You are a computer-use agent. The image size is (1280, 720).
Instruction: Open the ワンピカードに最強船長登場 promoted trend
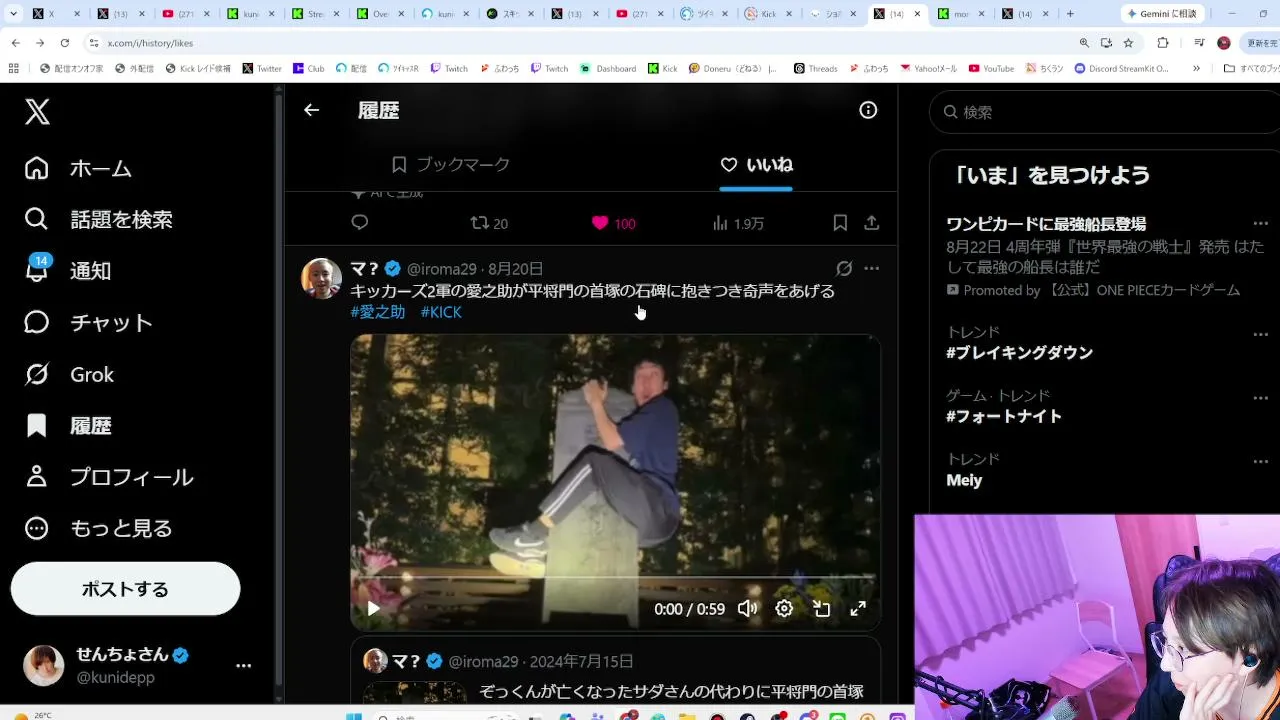click(x=1046, y=224)
